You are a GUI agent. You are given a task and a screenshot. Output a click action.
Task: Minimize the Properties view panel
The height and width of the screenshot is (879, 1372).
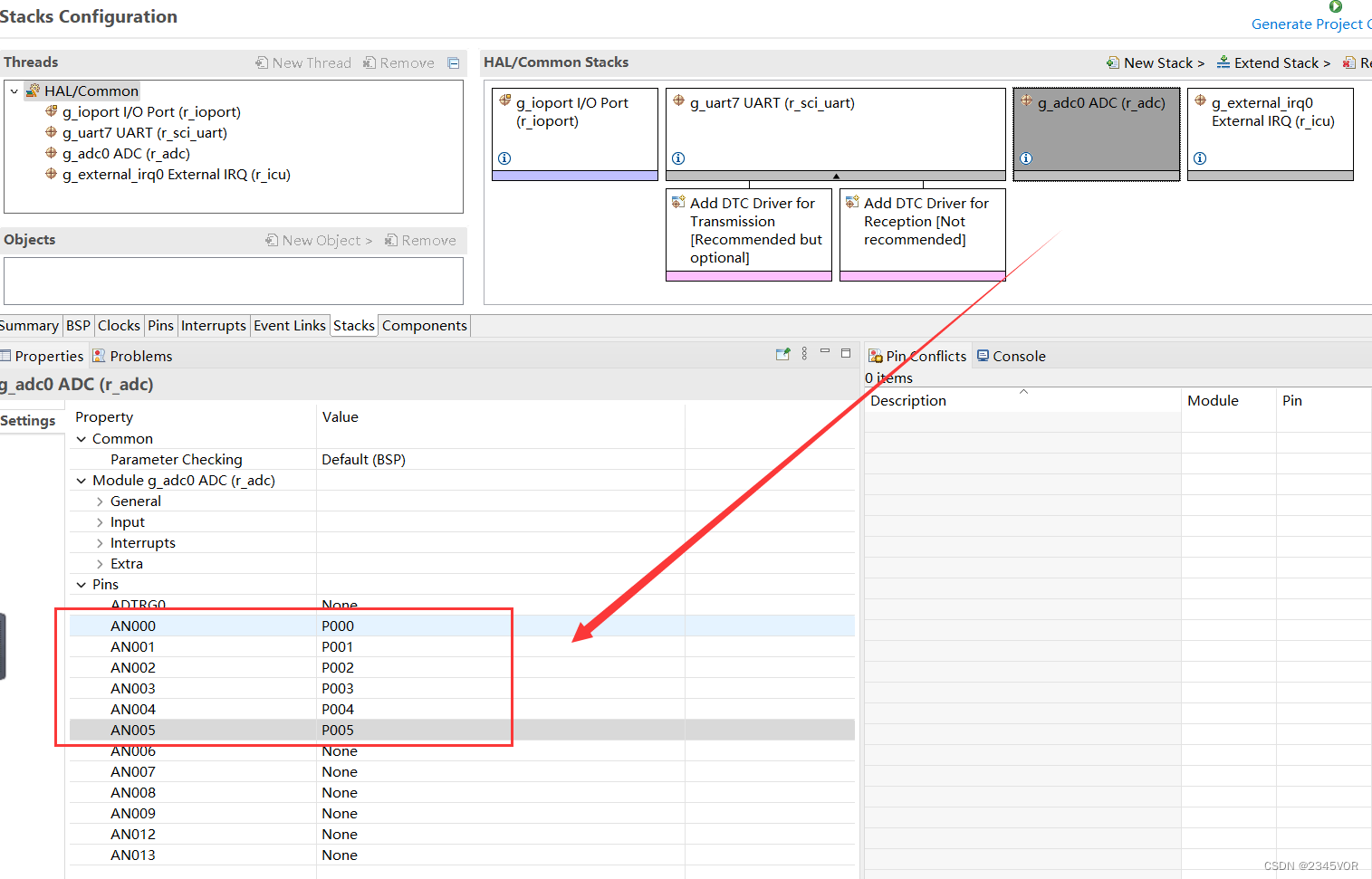tap(825, 352)
